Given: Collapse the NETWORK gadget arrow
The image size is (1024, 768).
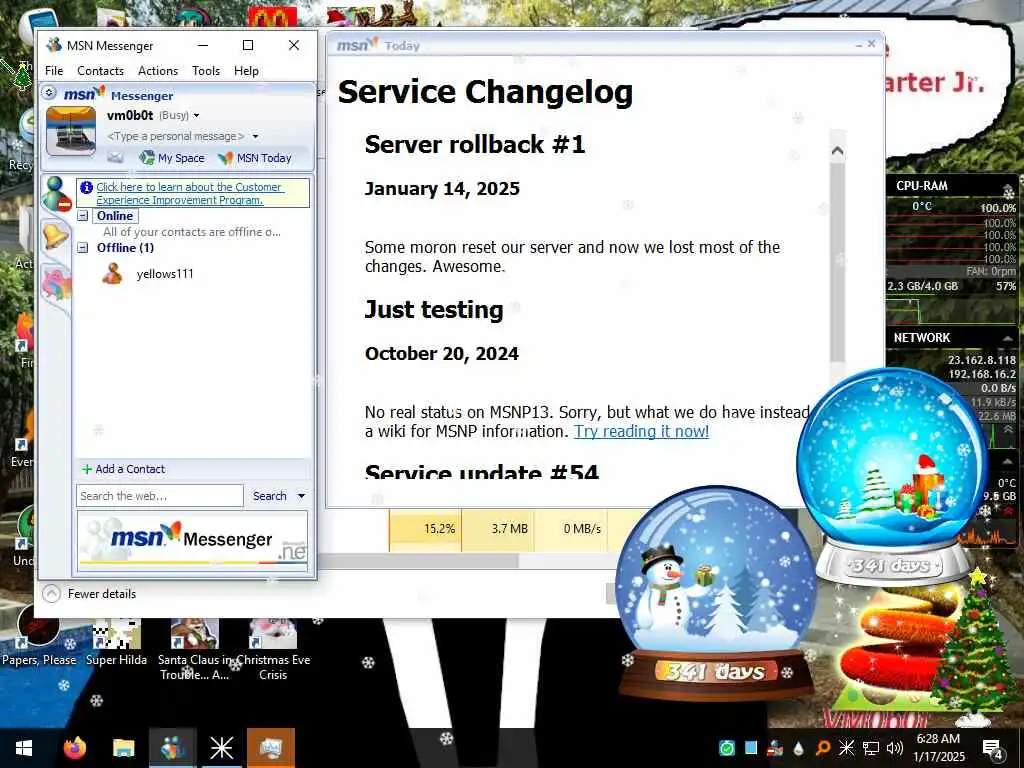Looking at the screenshot, I should (x=1008, y=337).
